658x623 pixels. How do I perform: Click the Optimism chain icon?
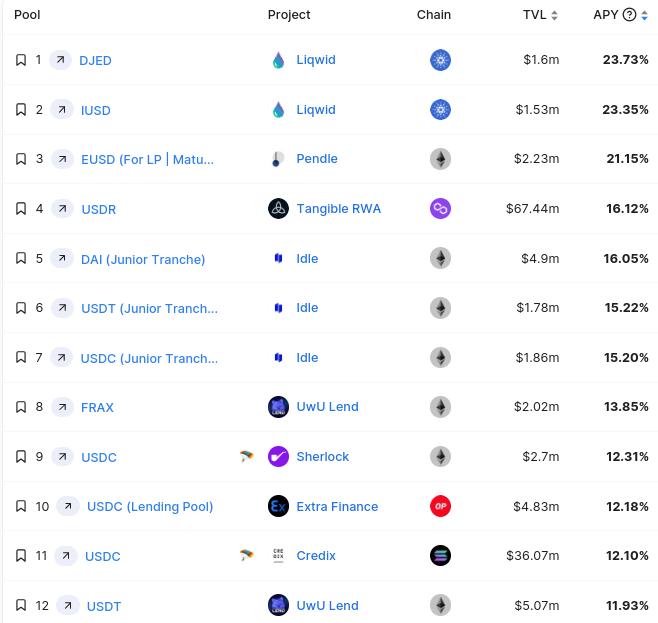(440, 506)
